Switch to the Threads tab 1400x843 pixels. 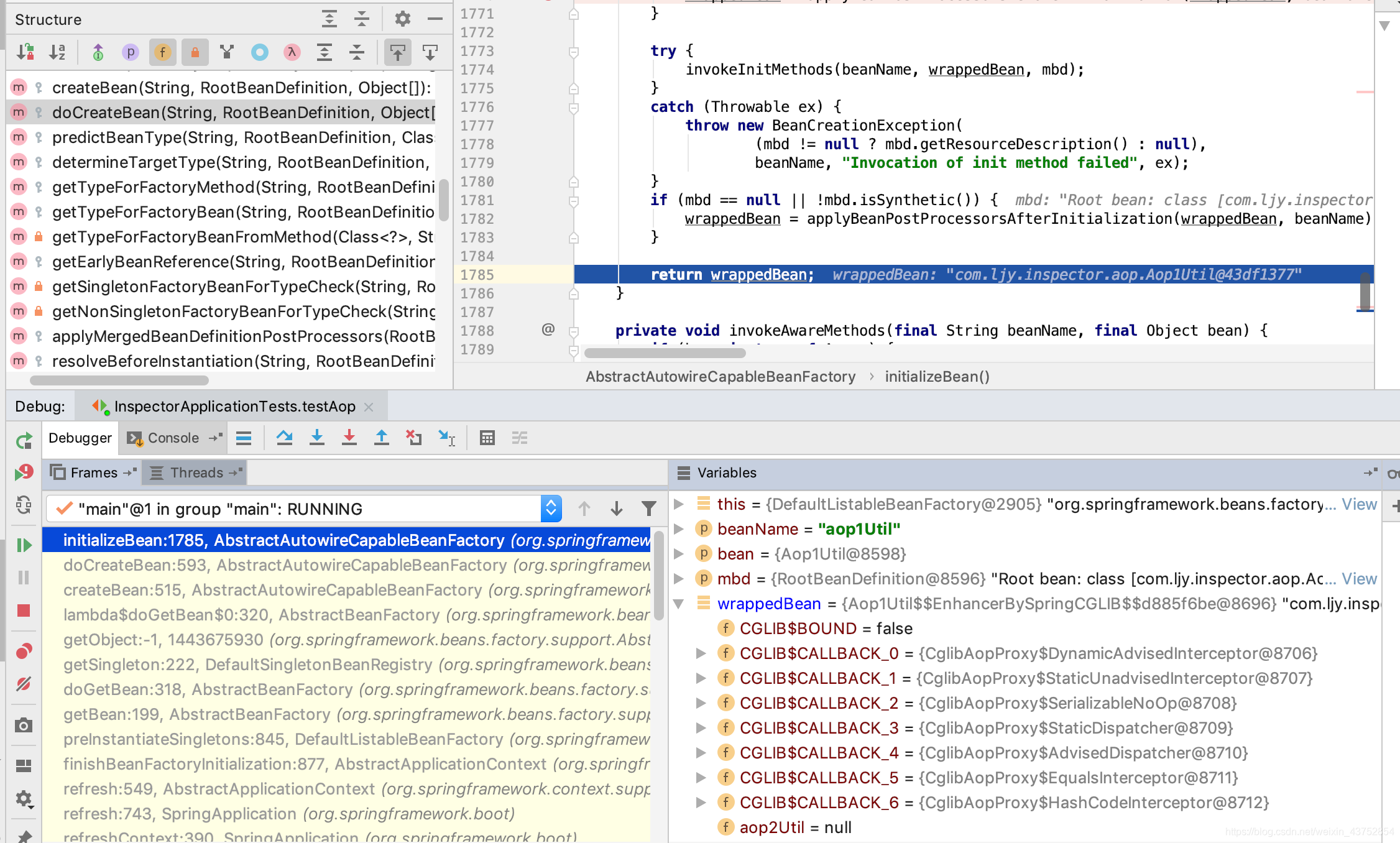196,473
